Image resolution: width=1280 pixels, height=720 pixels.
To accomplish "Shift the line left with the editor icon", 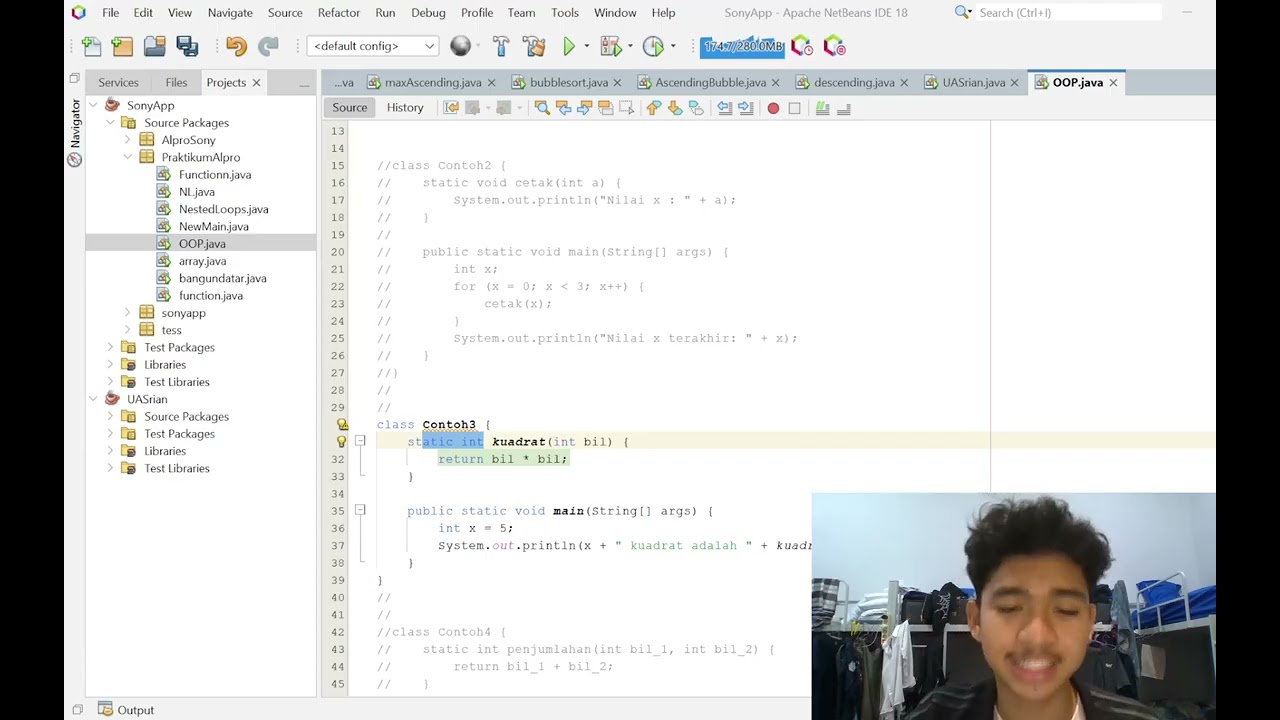I will [725, 108].
